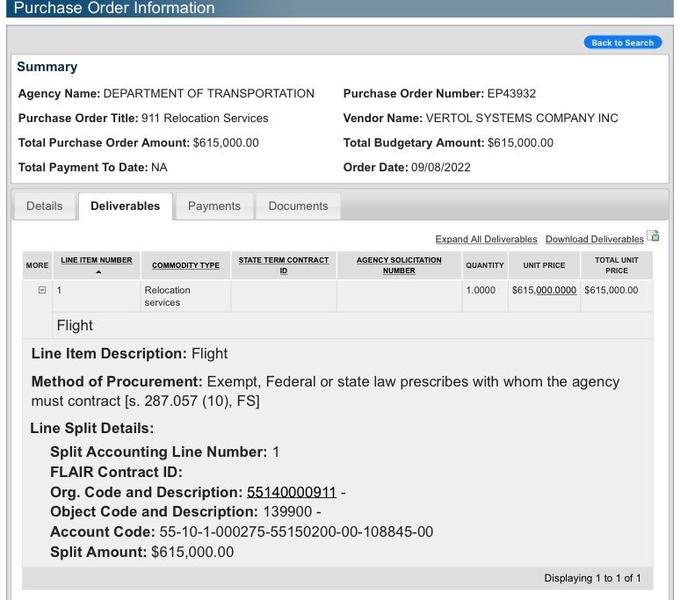Click the MORE column header
The image size is (680, 600).
click(37, 265)
